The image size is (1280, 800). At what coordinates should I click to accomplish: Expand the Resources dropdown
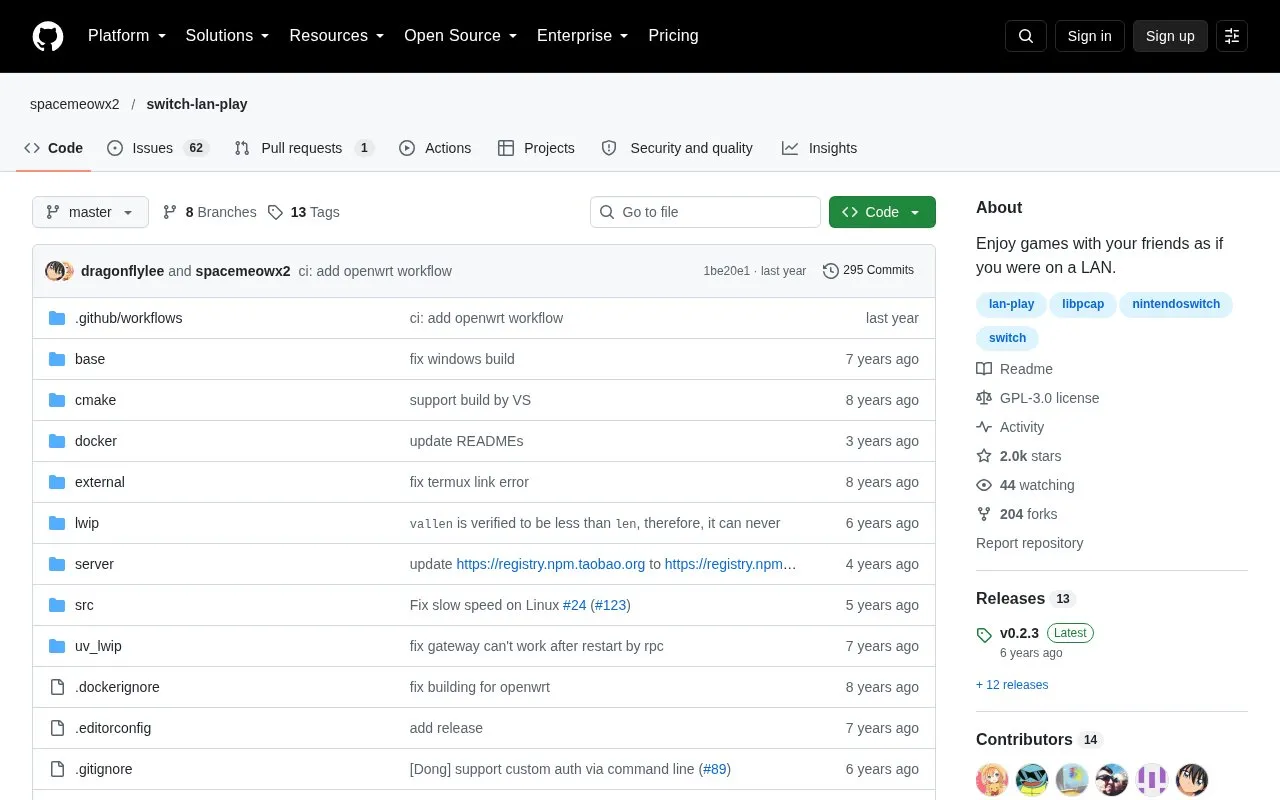(337, 36)
